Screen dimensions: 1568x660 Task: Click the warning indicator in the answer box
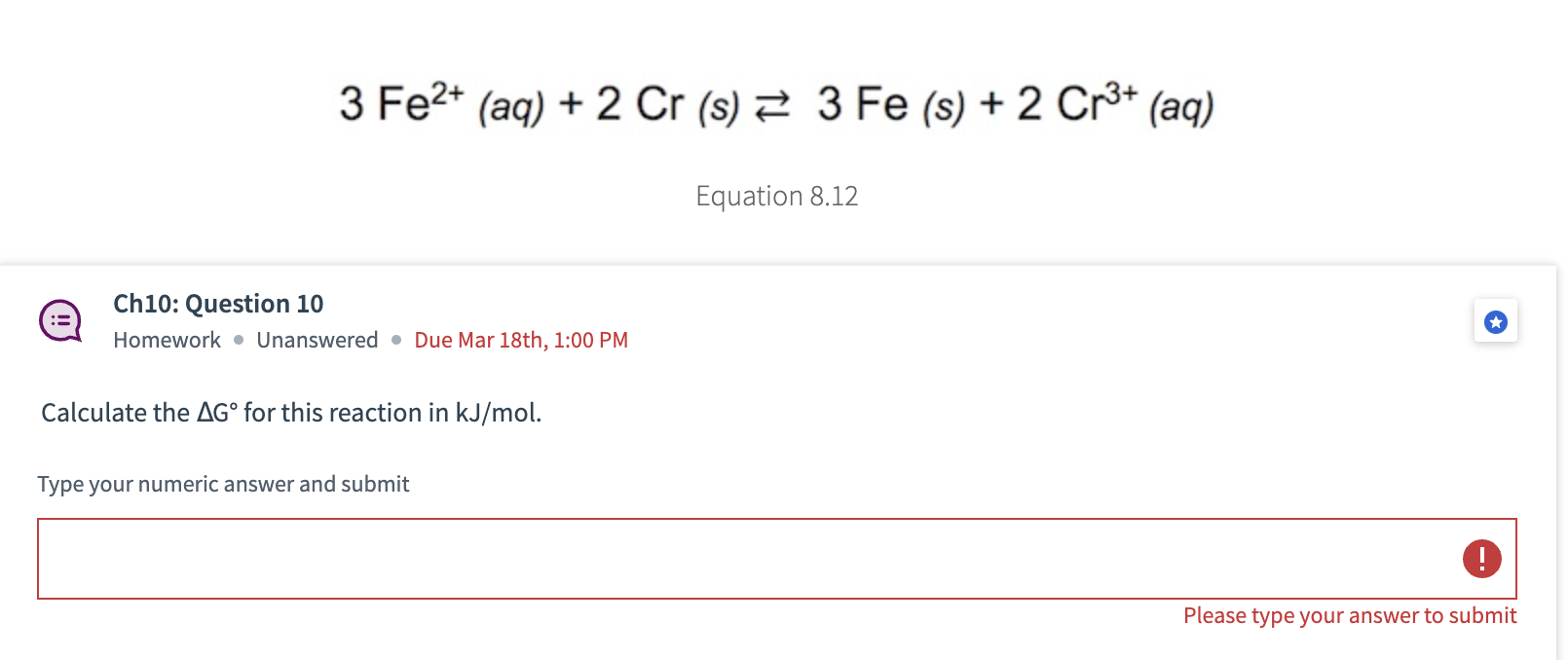coord(1481,558)
